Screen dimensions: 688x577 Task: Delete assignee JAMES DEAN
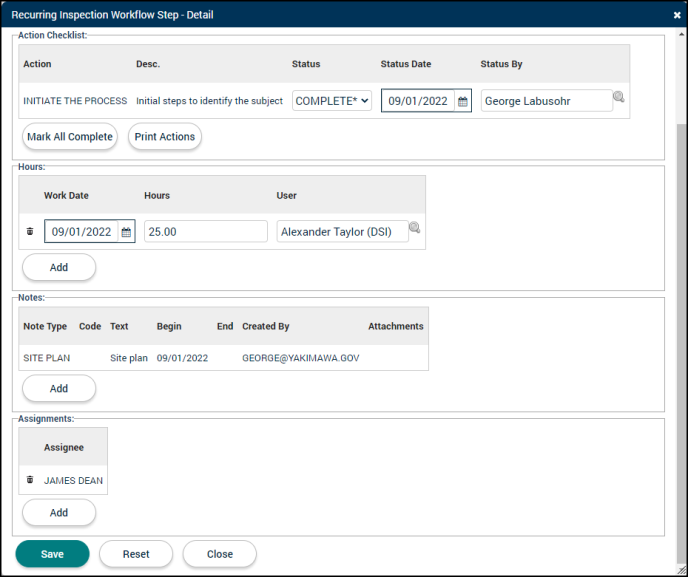[30, 479]
